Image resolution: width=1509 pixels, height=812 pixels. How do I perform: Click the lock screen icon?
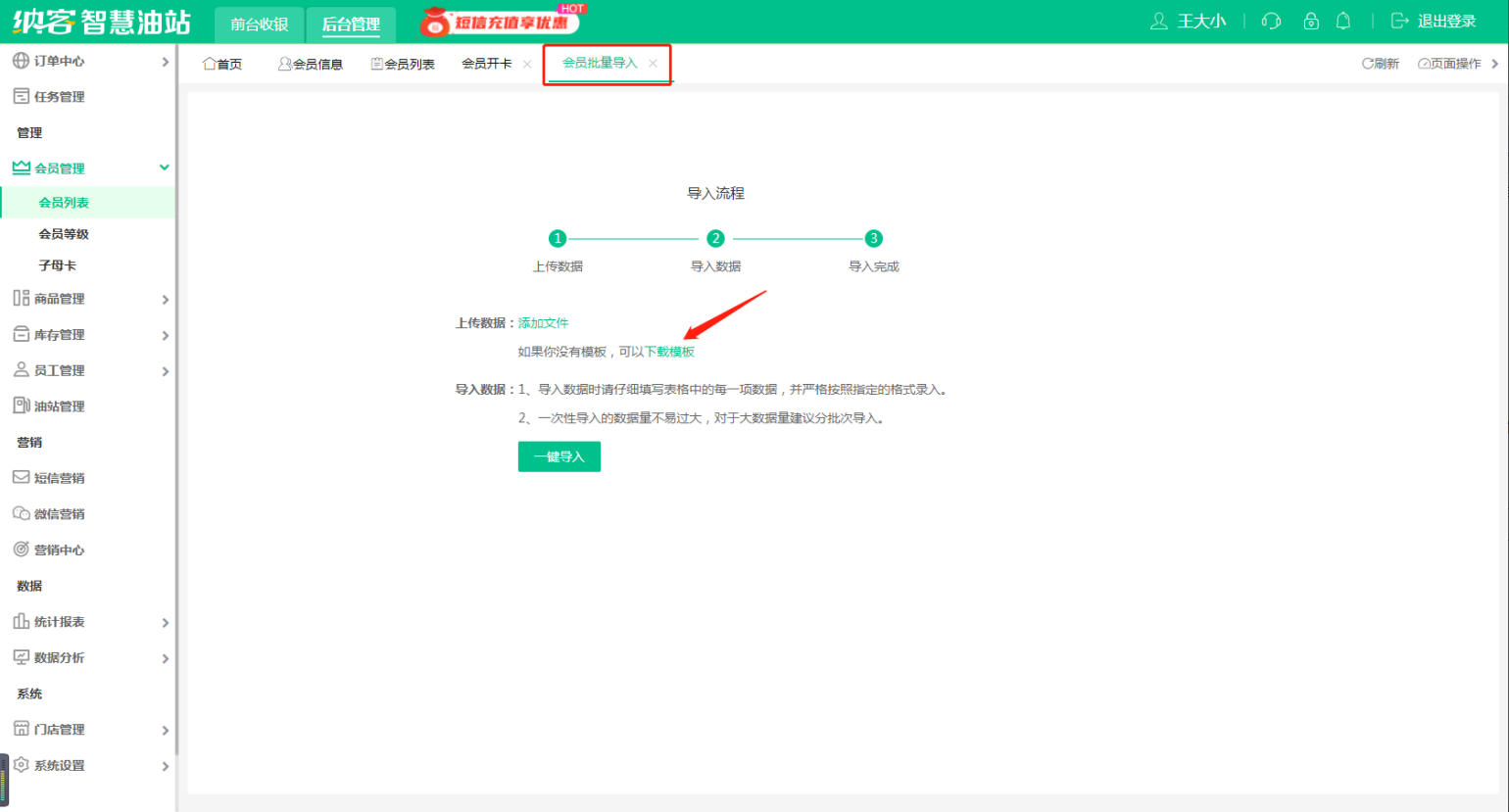tap(1311, 22)
